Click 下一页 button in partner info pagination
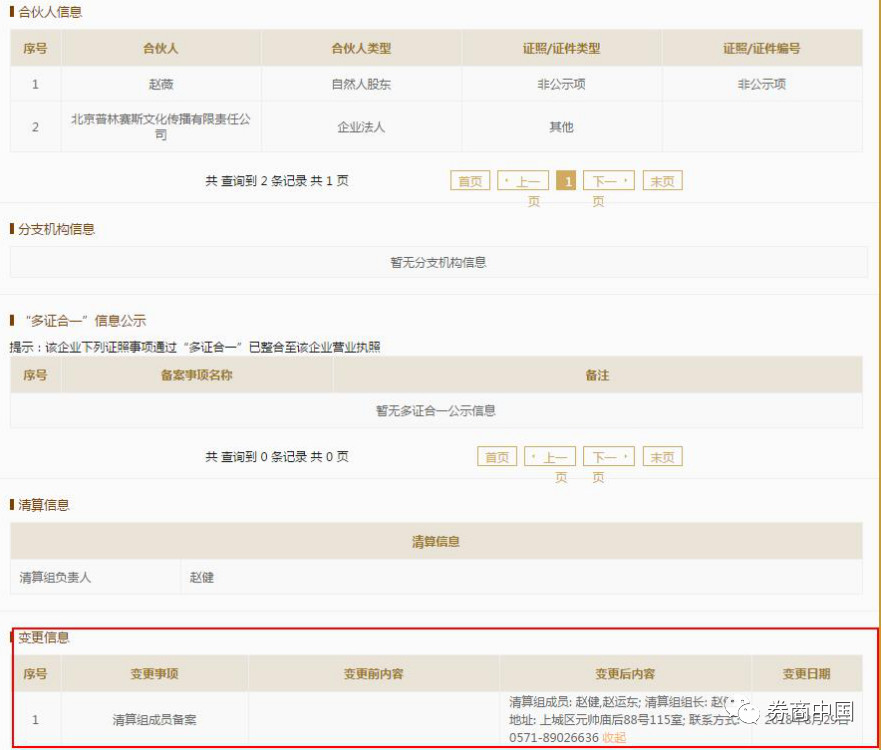 tap(609, 181)
